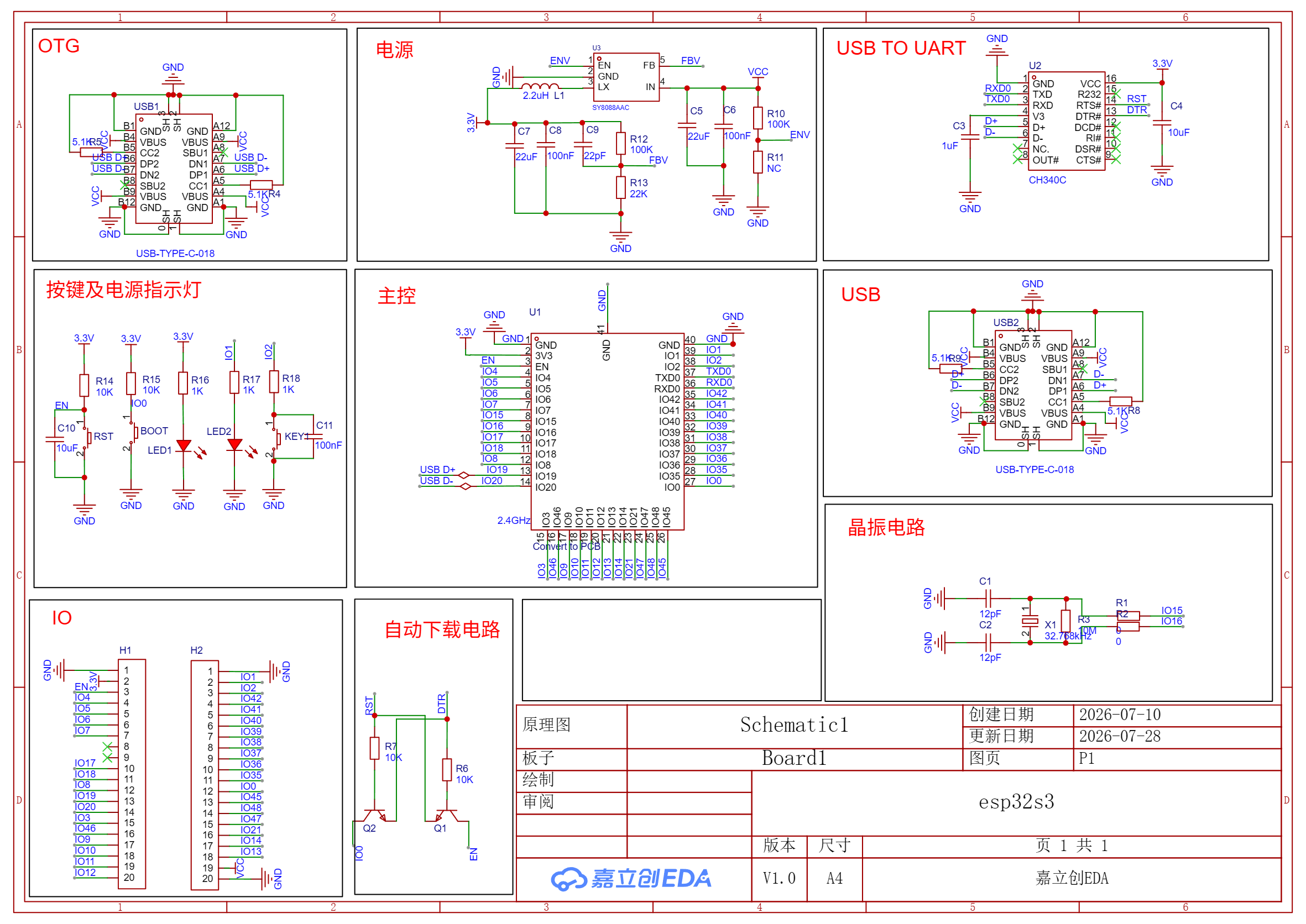
Task: Click the 2.4GHz label near U1
Action: pos(514,521)
